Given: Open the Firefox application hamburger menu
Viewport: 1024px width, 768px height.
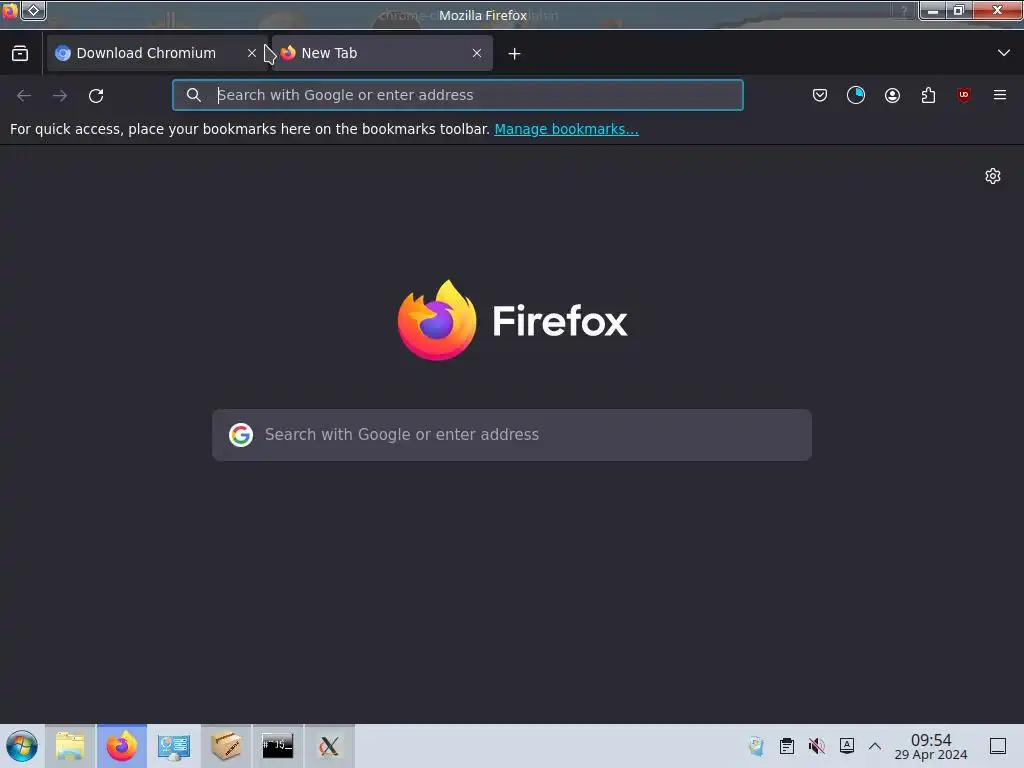Looking at the screenshot, I should point(1000,95).
